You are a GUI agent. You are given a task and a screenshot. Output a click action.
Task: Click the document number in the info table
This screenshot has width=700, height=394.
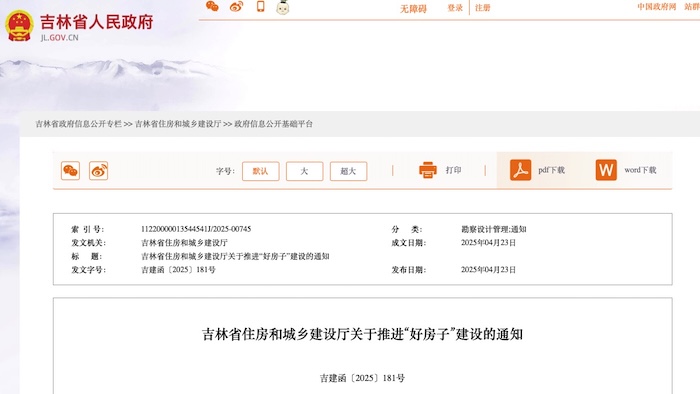pos(178,270)
